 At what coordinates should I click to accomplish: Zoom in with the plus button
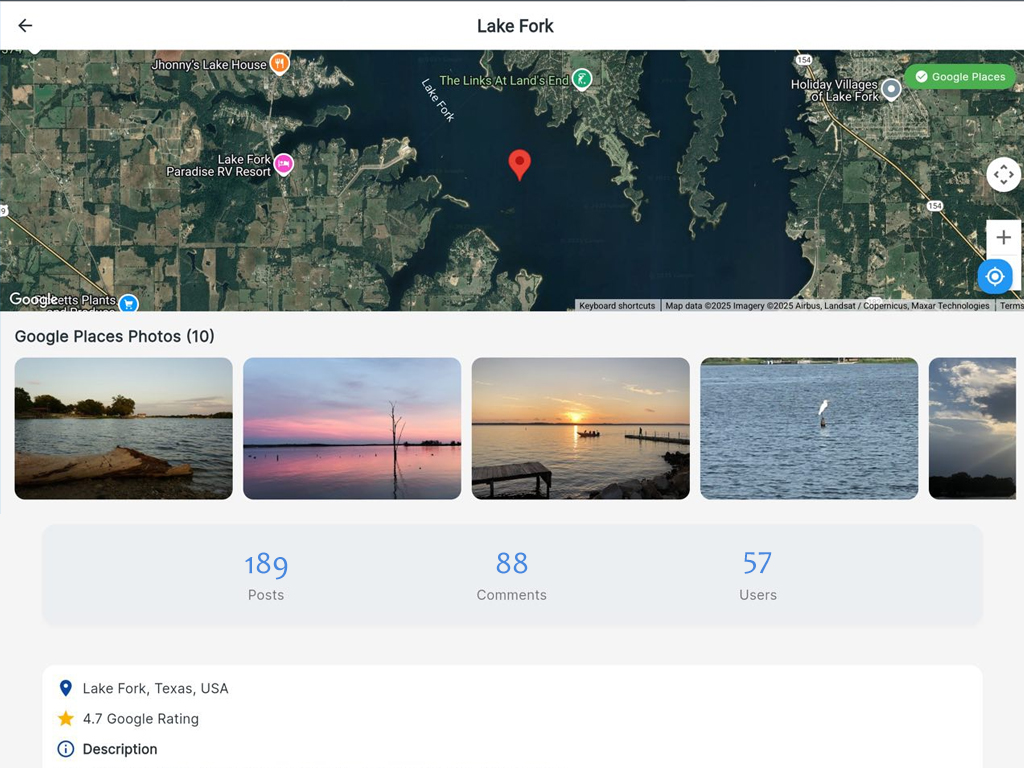1003,237
